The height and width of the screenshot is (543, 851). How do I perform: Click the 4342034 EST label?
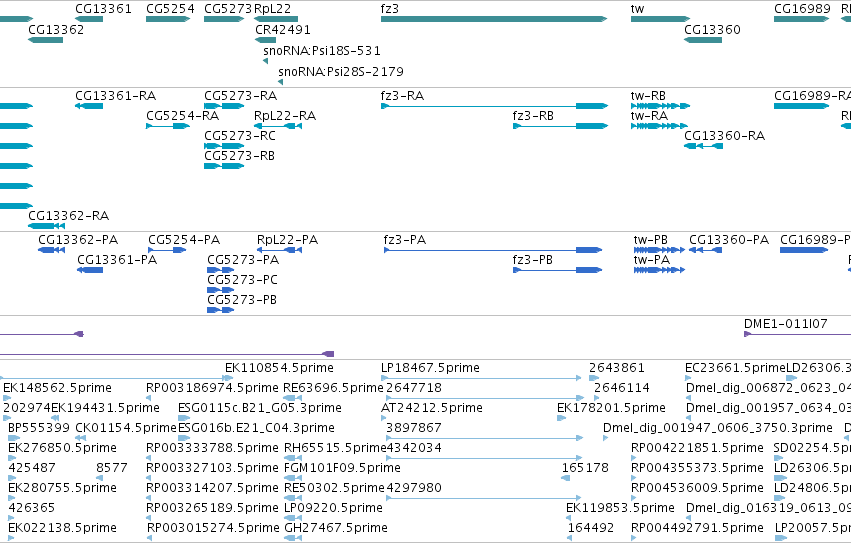point(414,448)
